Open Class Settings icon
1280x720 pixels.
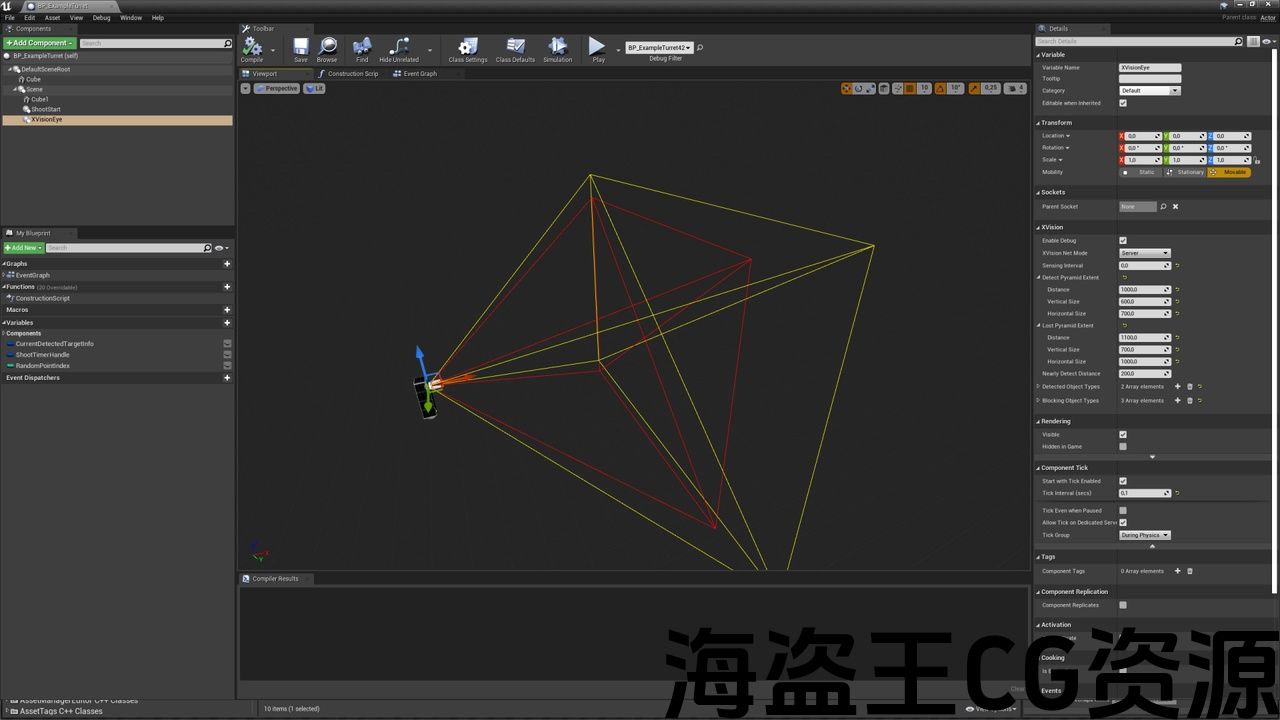tap(467, 47)
